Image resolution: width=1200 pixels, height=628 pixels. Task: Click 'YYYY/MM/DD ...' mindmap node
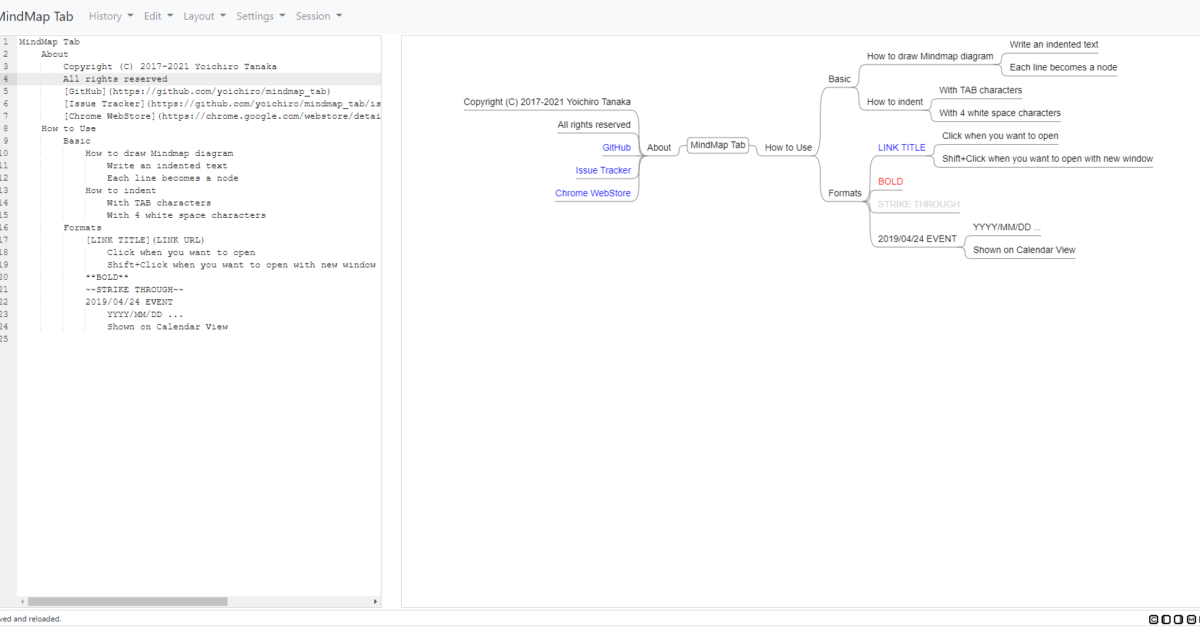(x=1007, y=227)
